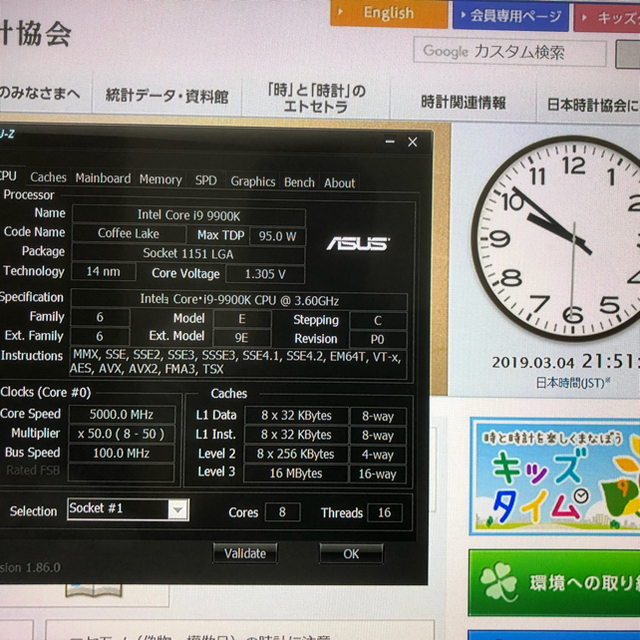
Task: Click the 95.0 W Max TDP value
Action: coord(277,236)
